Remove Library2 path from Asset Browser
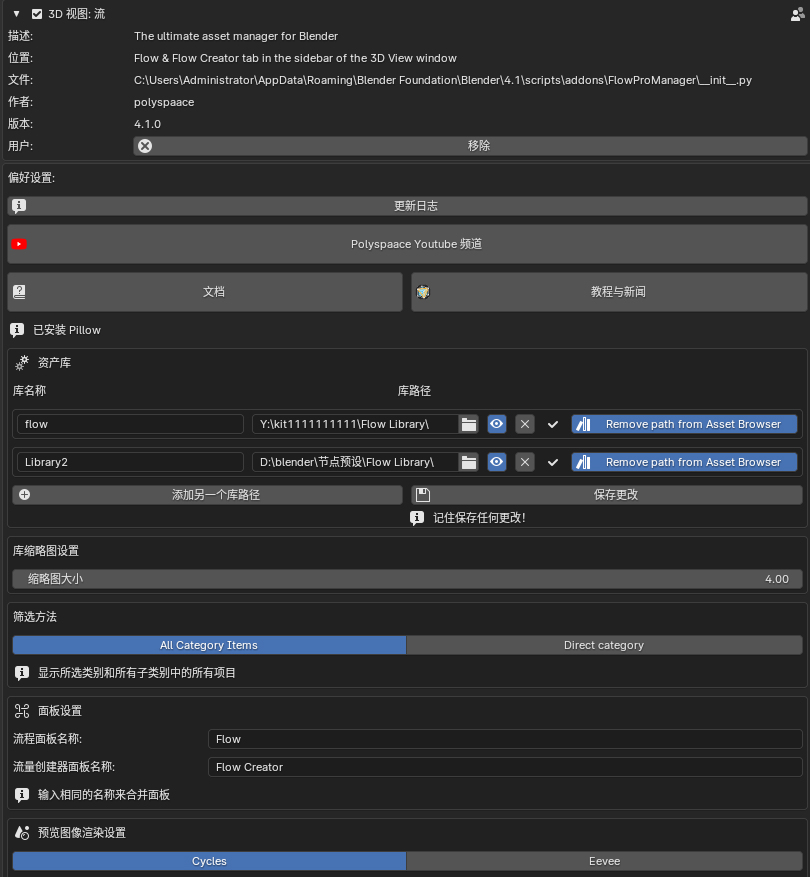This screenshot has width=810, height=877. [684, 462]
